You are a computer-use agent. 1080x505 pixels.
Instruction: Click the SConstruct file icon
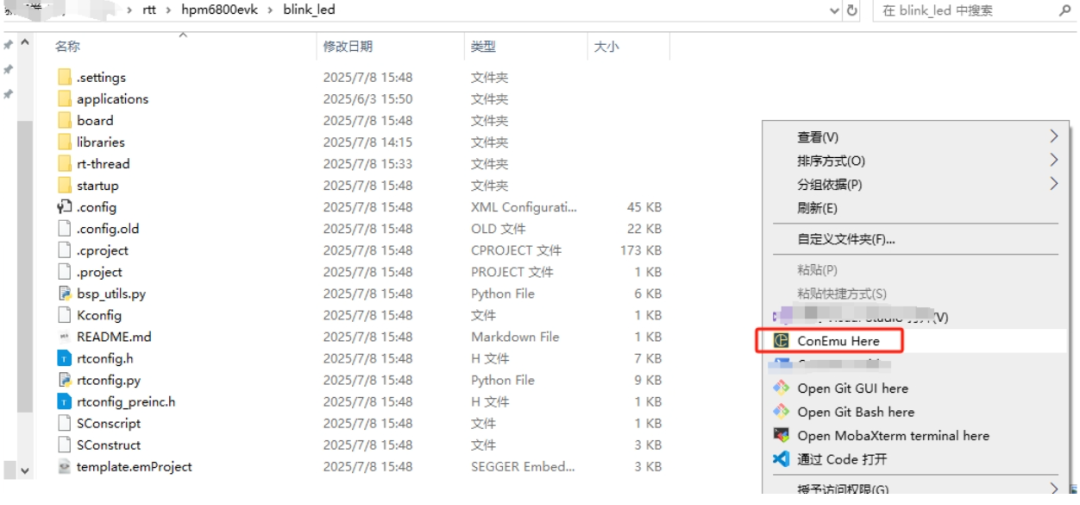pos(64,445)
